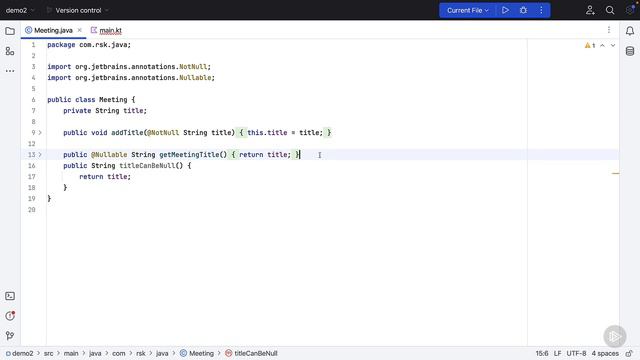Run the current file

[505, 10]
